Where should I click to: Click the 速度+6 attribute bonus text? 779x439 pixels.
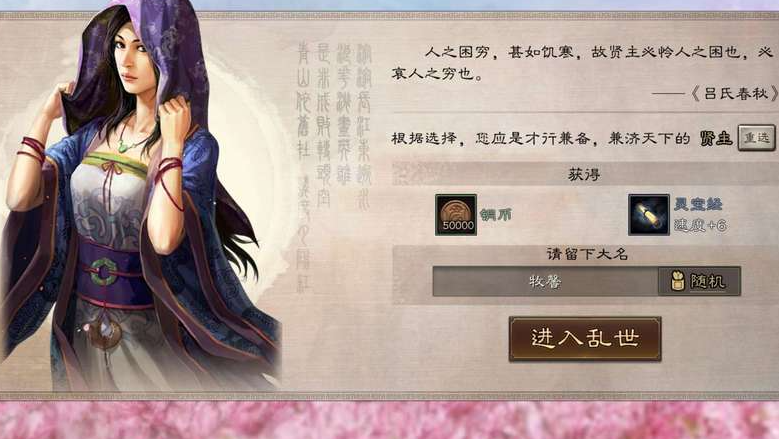click(701, 225)
